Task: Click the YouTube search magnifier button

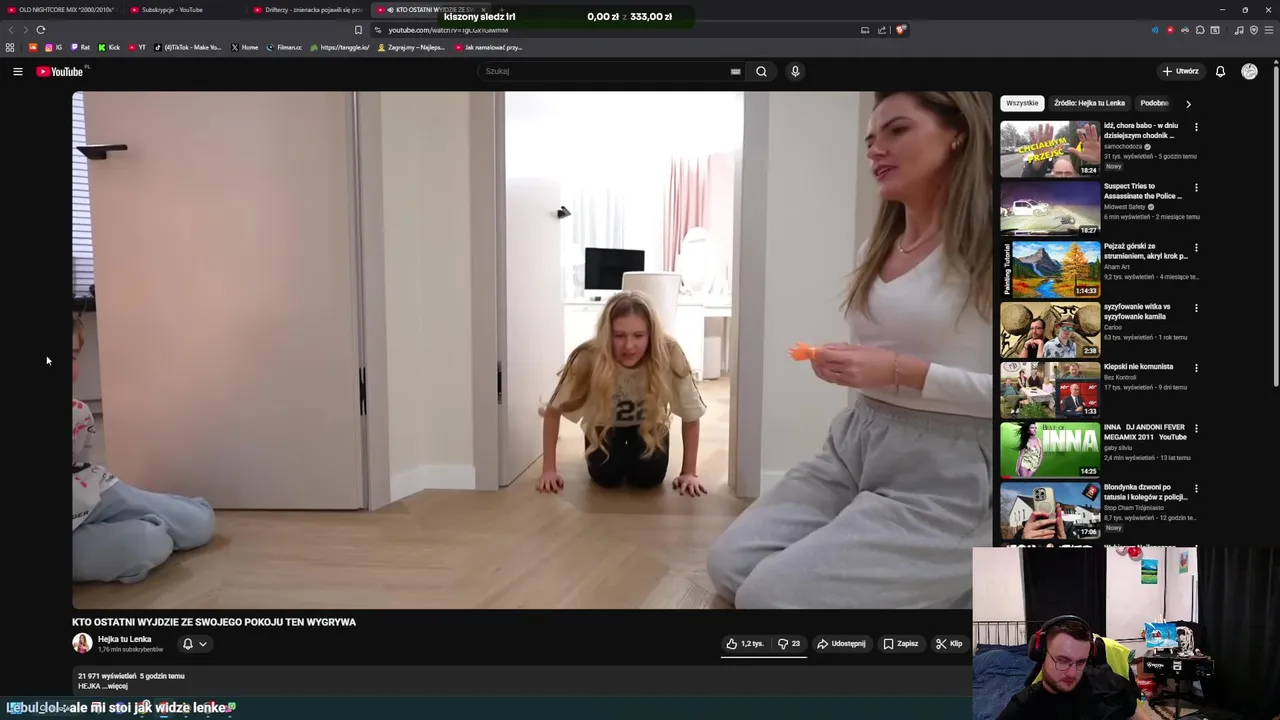Action: pyautogui.click(x=761, y=71)
